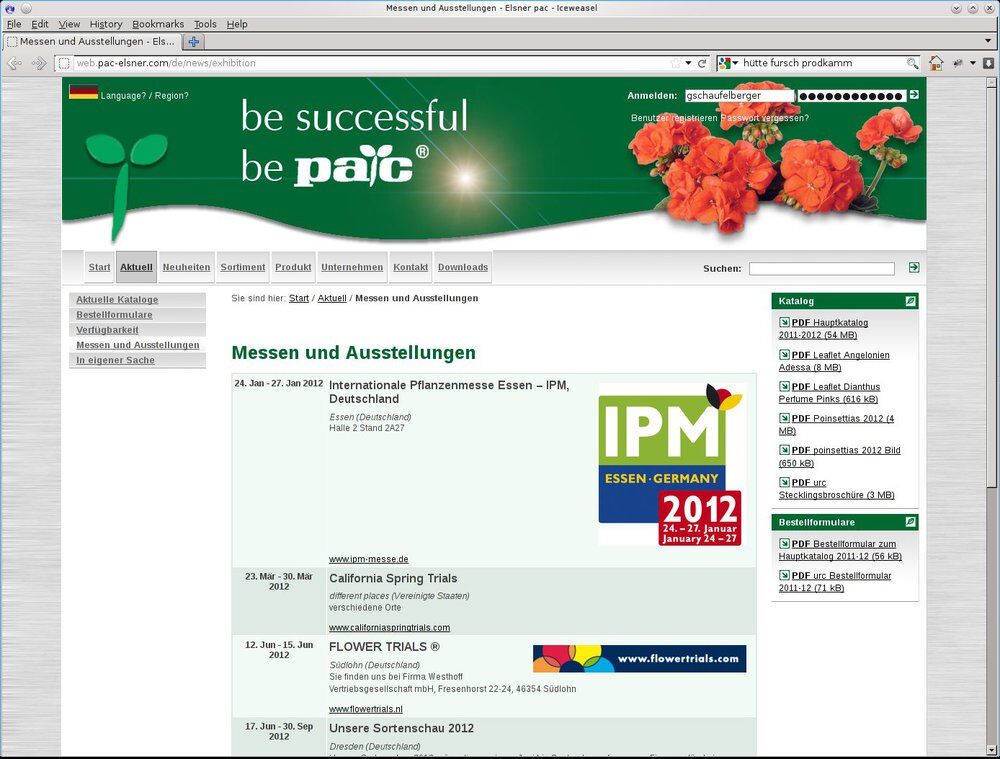This screenshot has width=1000, height=759.
Task: Click the IPM Essen Germany 2012 logo
Action: coord(671,464)
